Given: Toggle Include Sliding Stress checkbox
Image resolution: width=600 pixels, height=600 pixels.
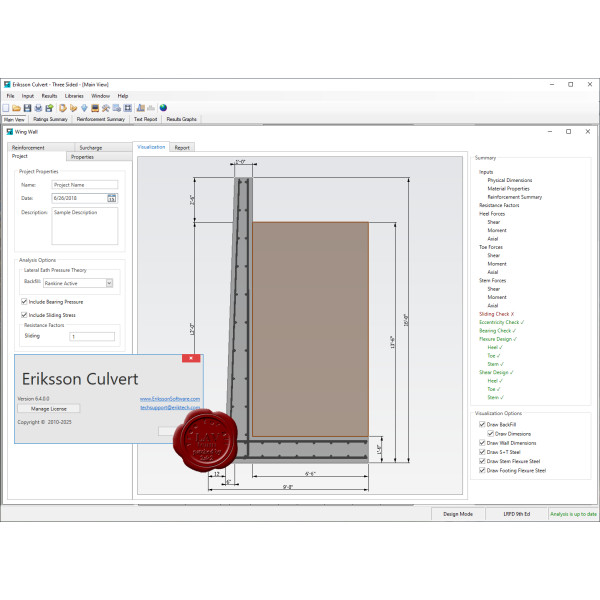Looking at the screenshot, I should click(x=24, y=315).
